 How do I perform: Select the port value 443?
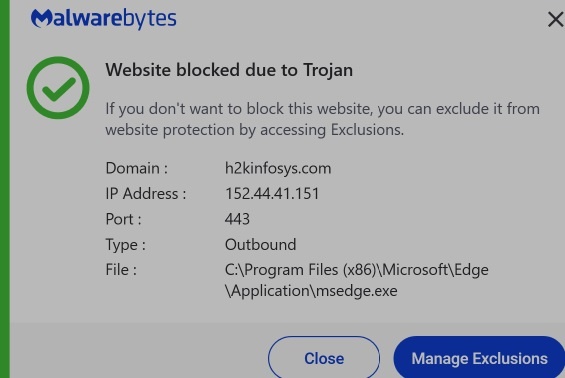tap(237, 219)
